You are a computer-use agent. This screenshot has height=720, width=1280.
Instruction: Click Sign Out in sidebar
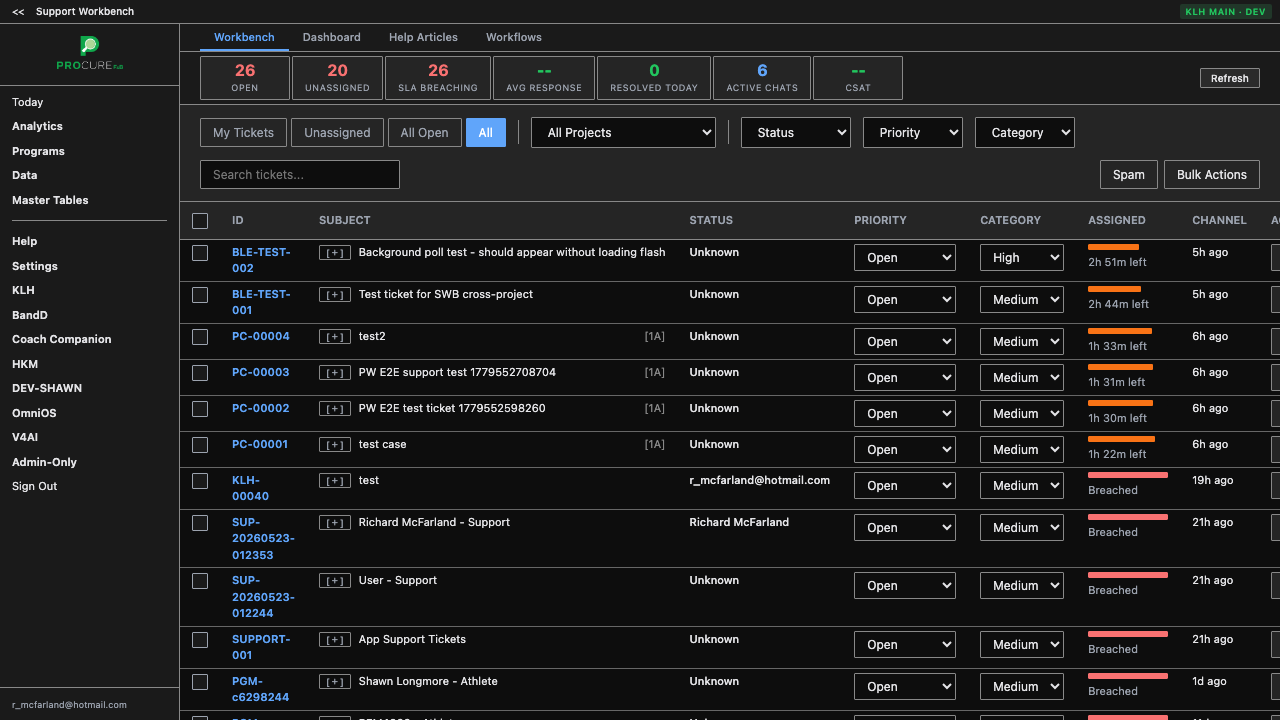35,486
